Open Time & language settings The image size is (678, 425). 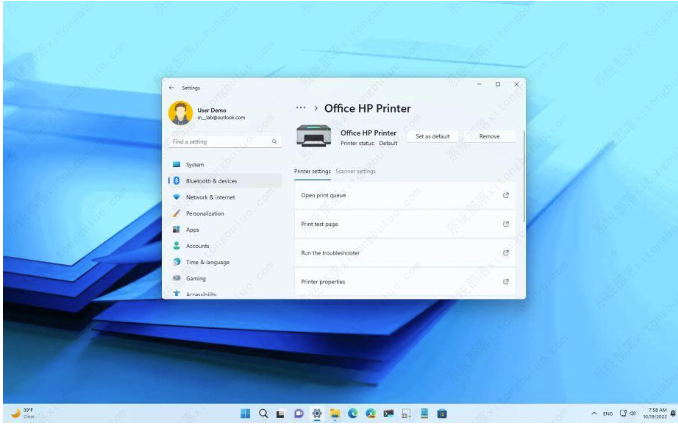(x=225, y=262)
